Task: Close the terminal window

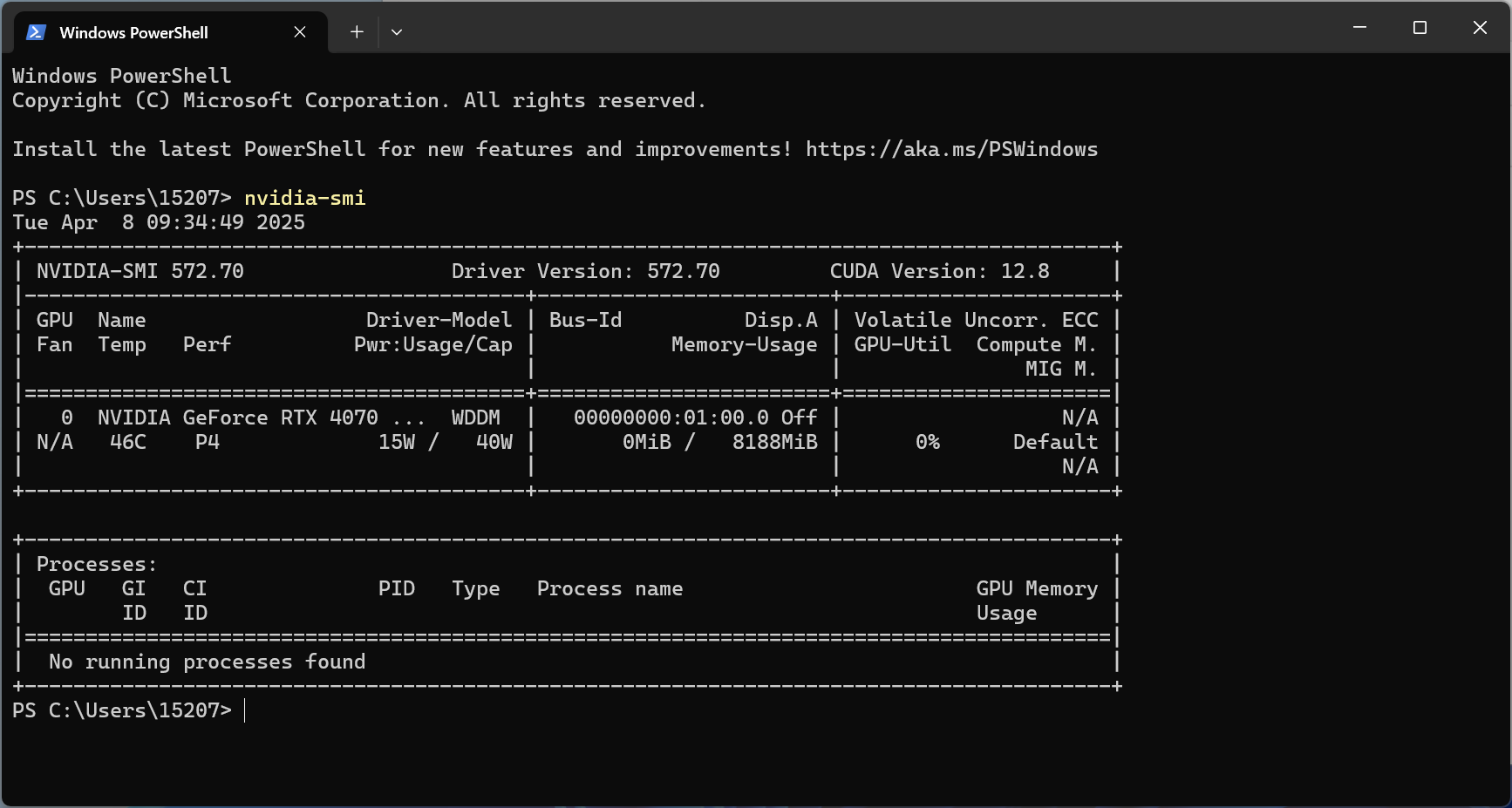Action: [1480, 28]
